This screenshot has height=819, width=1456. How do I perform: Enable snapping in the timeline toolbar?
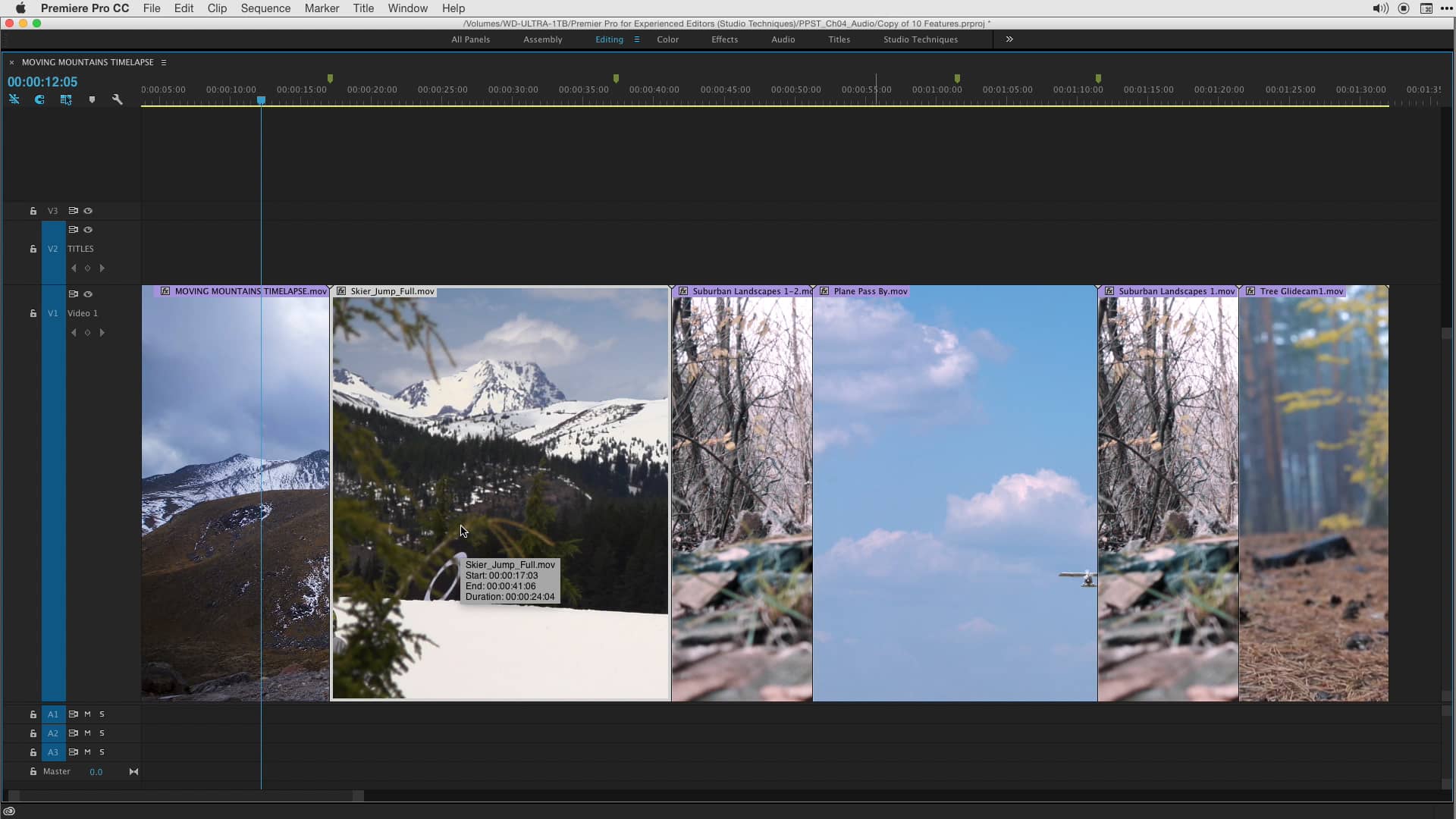tap(39, 99)
